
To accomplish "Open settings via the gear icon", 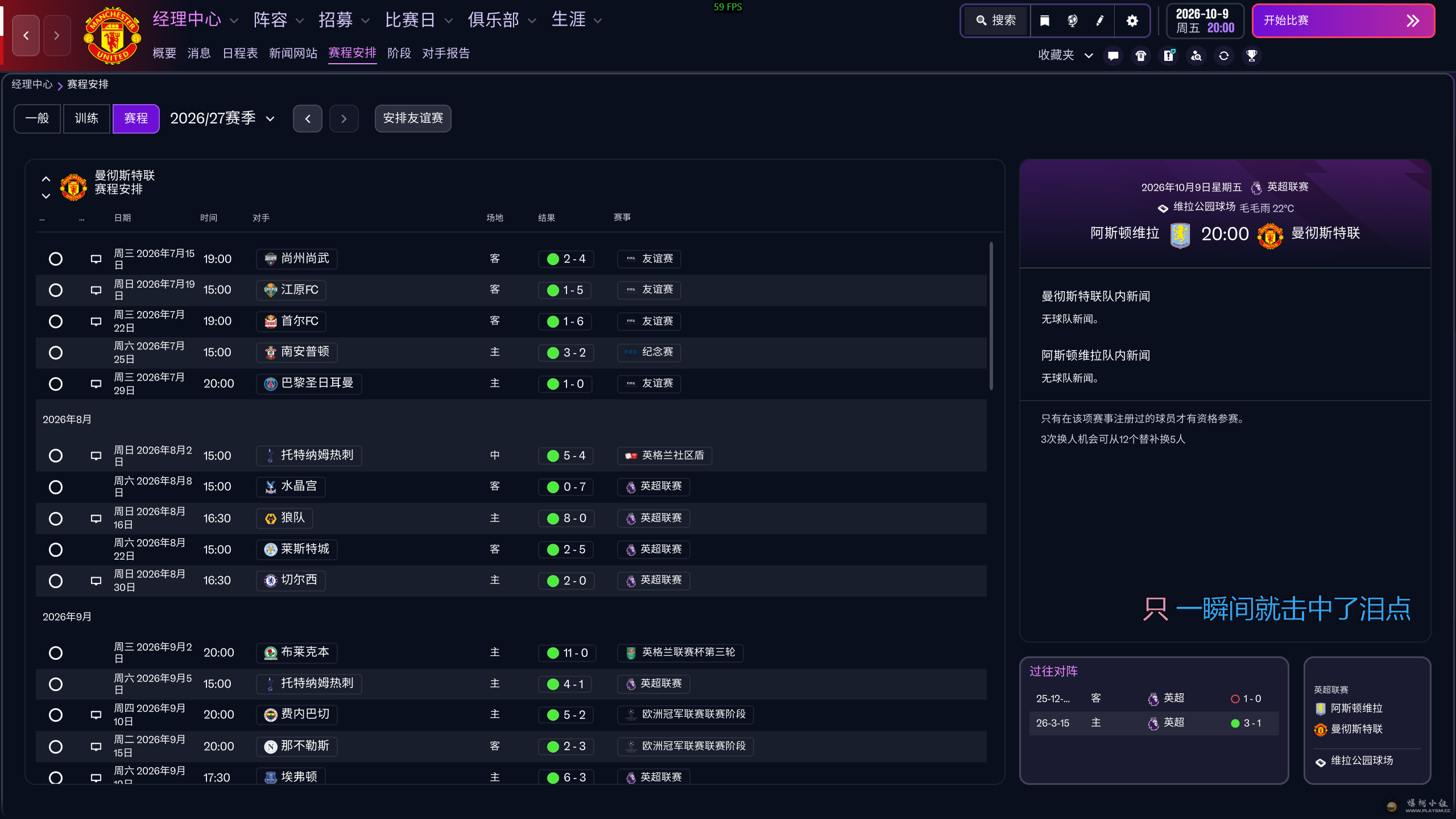I will coord(1132,21).
